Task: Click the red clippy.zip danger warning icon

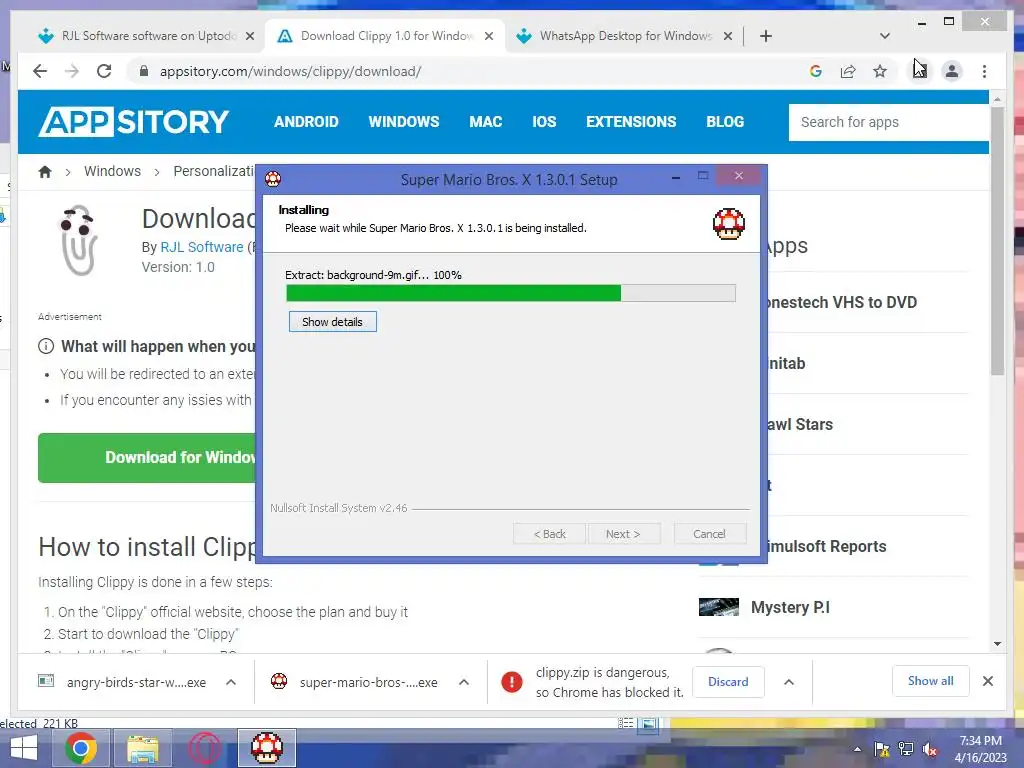Action: click(512, 682)
